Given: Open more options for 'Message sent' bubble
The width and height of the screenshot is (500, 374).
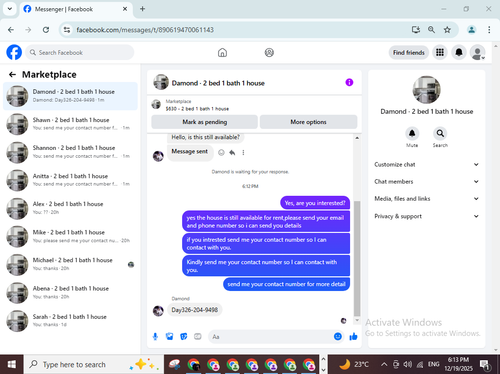Looking at the screenshot, I should point(243,153).
